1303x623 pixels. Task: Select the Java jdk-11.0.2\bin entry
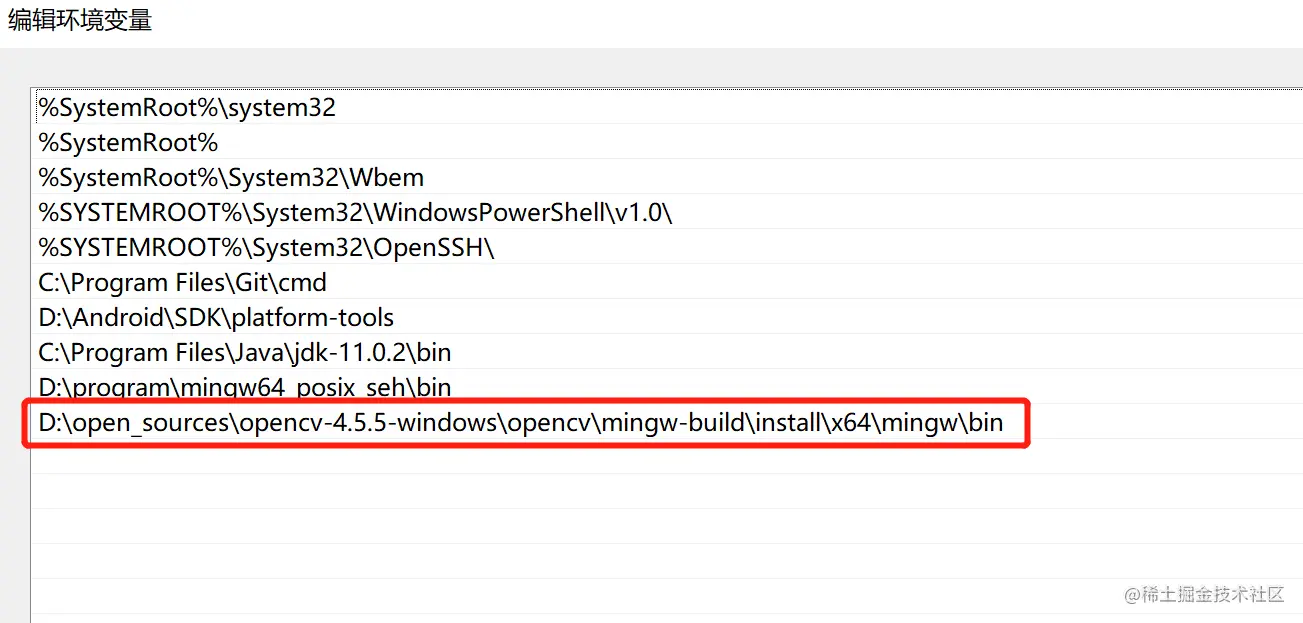point(245,353)
